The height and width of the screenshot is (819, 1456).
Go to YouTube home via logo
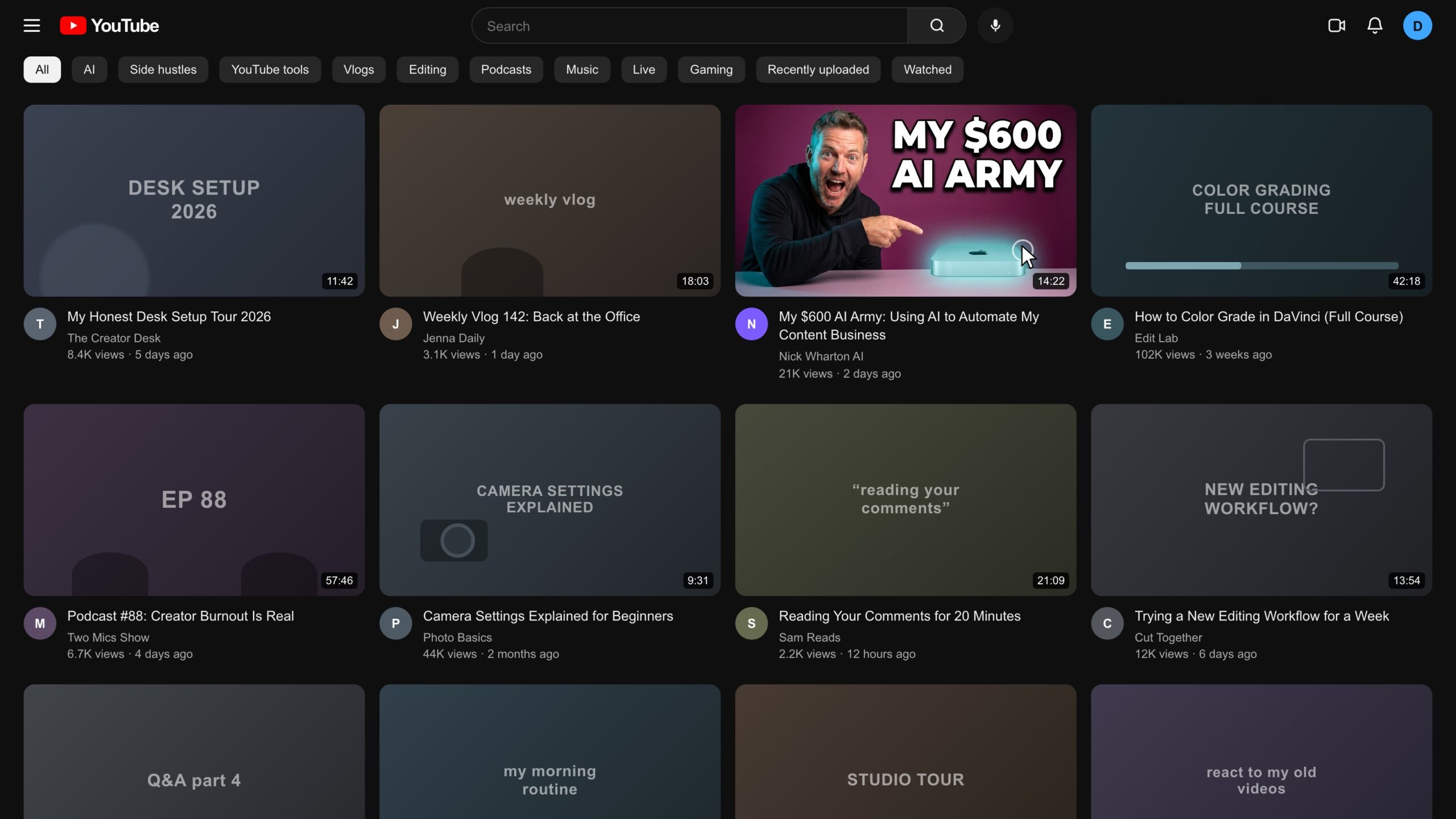click(x=109, y=26)
